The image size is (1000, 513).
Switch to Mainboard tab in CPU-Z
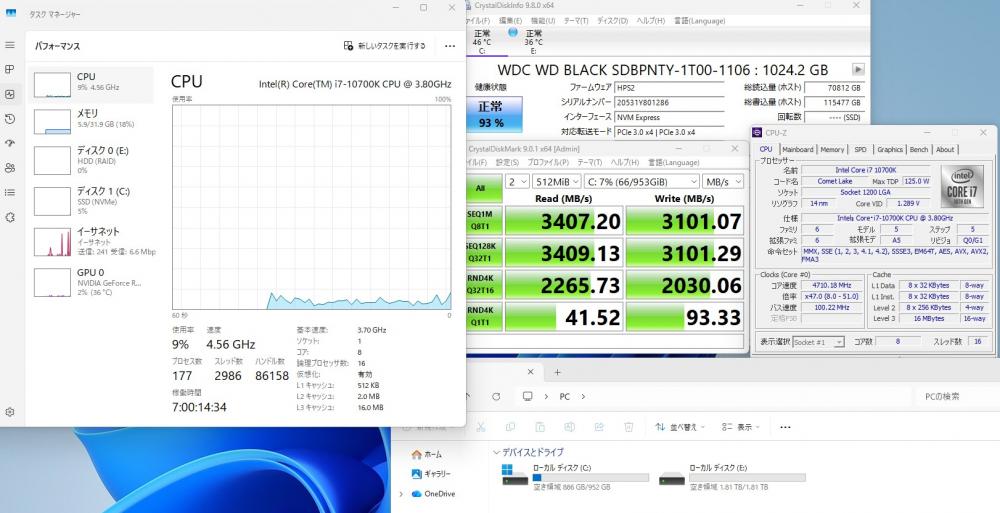798,149
